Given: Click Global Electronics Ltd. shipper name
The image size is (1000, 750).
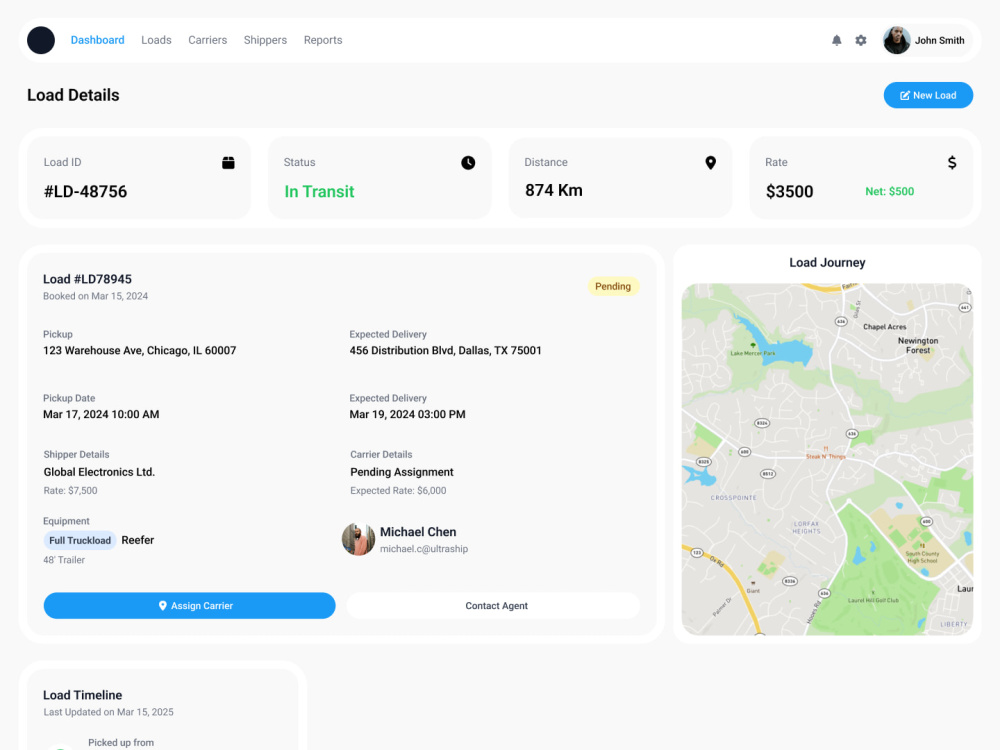Looking at the screenshot, I should coord(99,472).
